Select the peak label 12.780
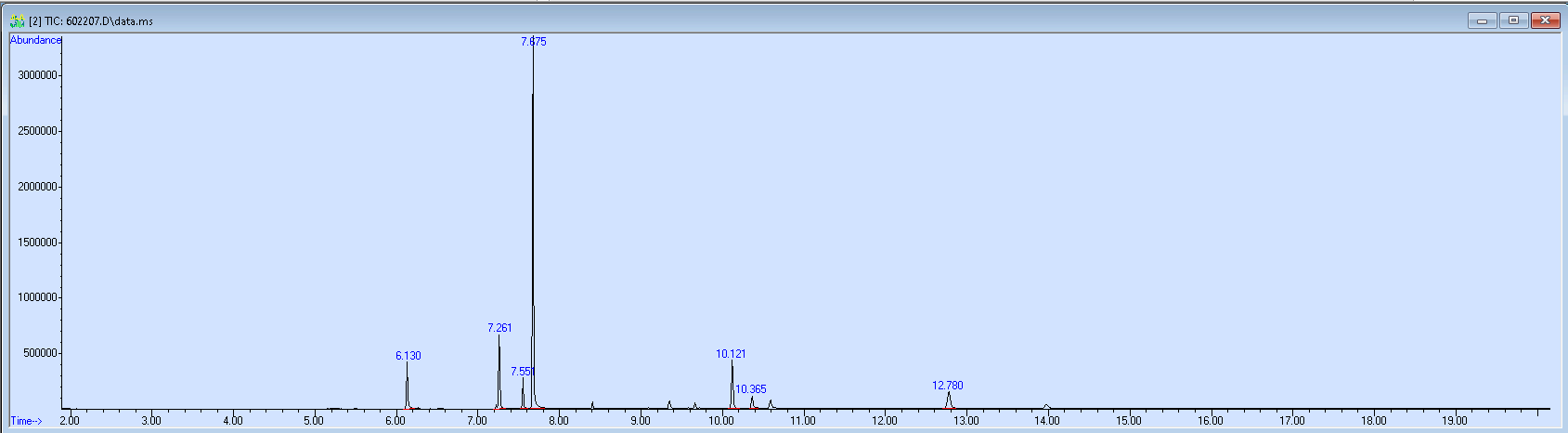The height and width of the screenshot is (433, 1568). [x=948, y=386]
